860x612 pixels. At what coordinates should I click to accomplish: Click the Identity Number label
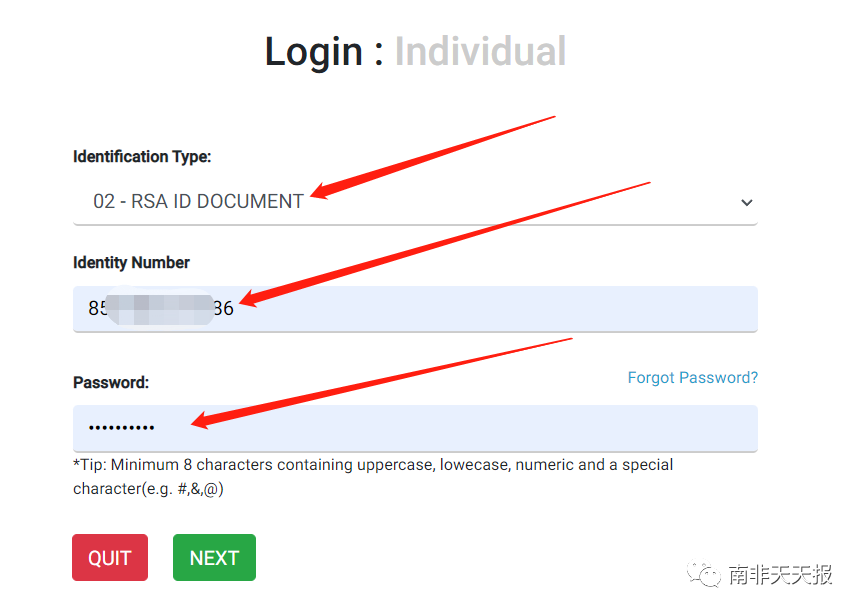(x=131, y=263)
